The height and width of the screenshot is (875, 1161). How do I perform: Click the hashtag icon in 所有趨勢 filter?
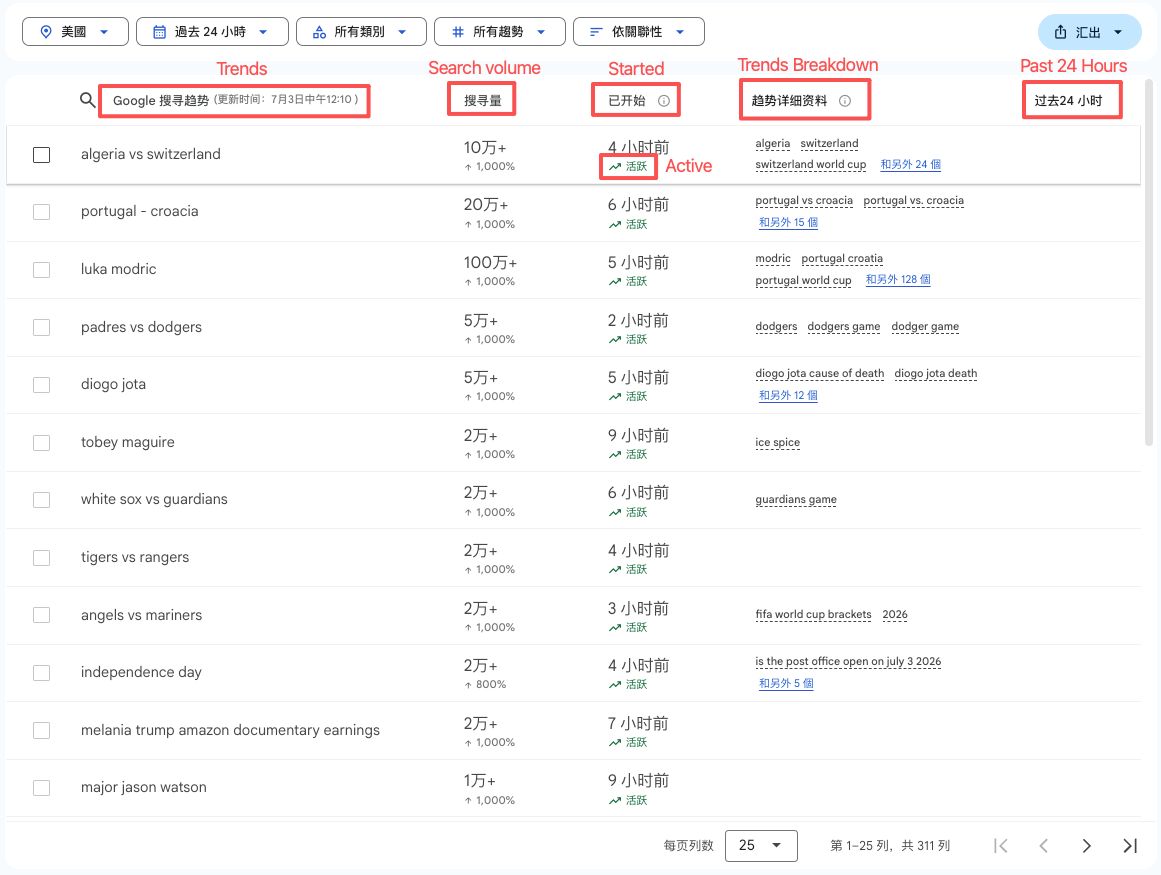(x=458, y=32)
